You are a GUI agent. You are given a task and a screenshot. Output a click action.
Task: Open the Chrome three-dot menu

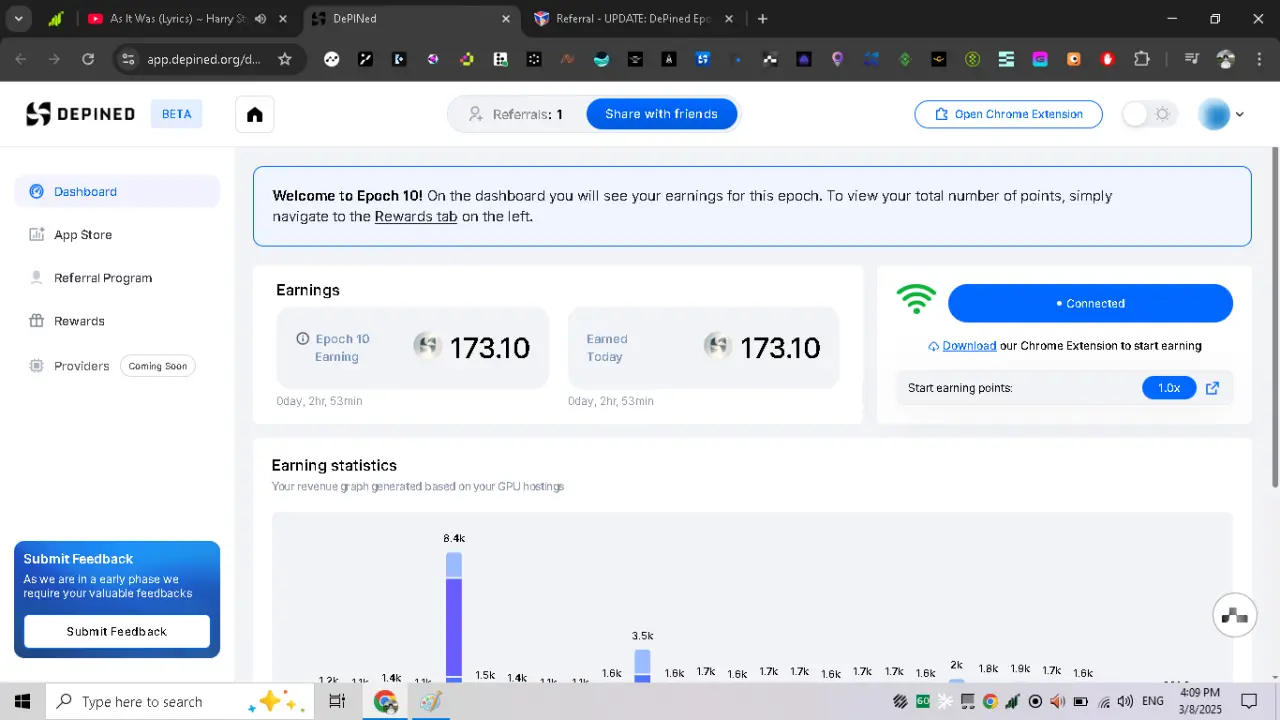[x=1258, y=59]
